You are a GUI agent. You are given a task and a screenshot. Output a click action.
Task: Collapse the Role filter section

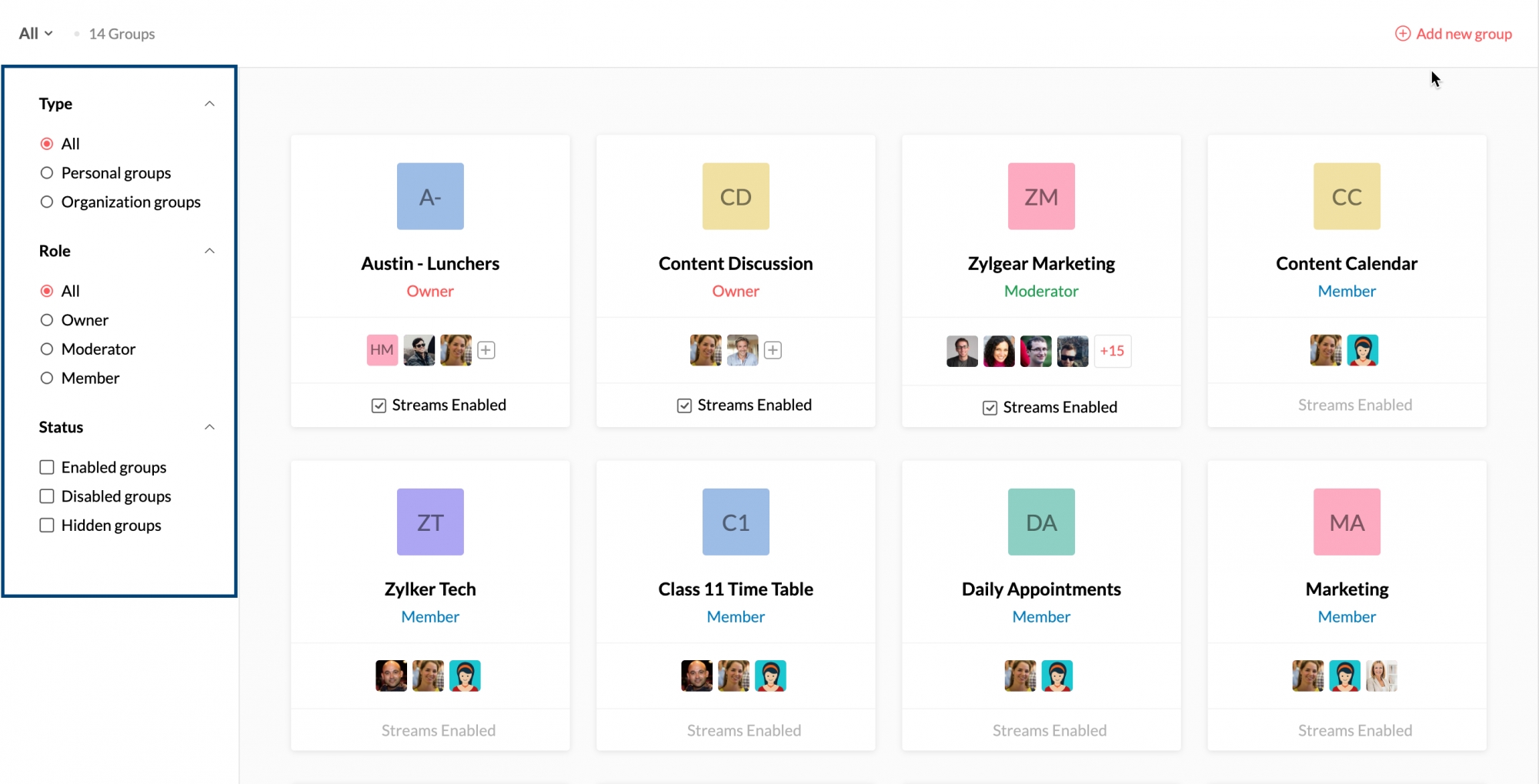209,251
